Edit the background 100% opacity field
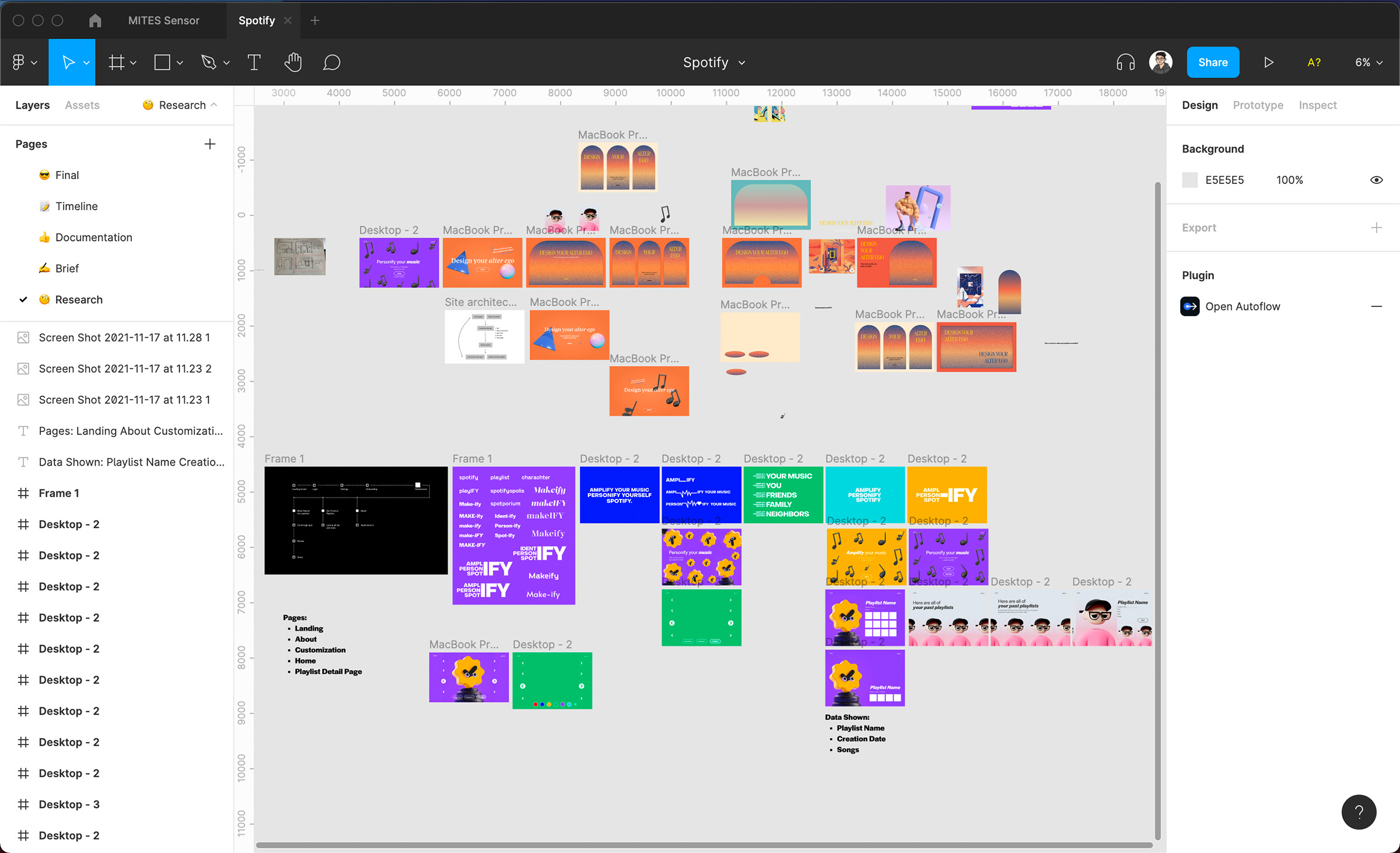The width and height of the screenshot is (1400, 853). pos(1289,180)
